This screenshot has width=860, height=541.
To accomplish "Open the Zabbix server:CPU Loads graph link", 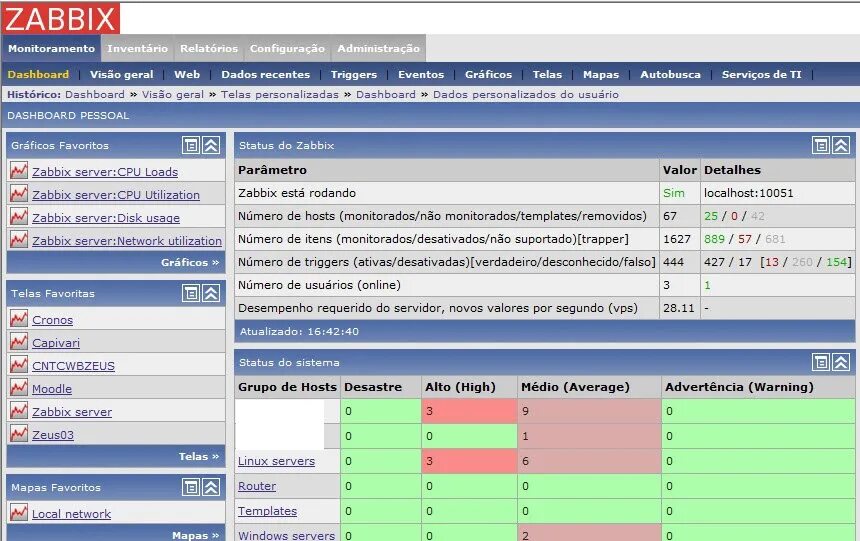I will (105, 172).
